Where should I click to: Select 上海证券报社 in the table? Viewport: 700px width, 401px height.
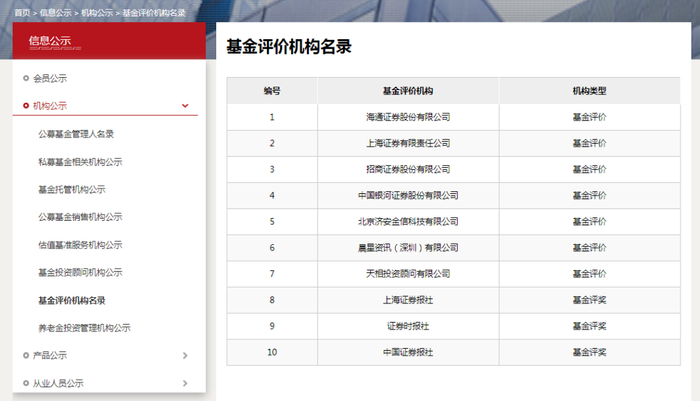[x=408, y=300]
